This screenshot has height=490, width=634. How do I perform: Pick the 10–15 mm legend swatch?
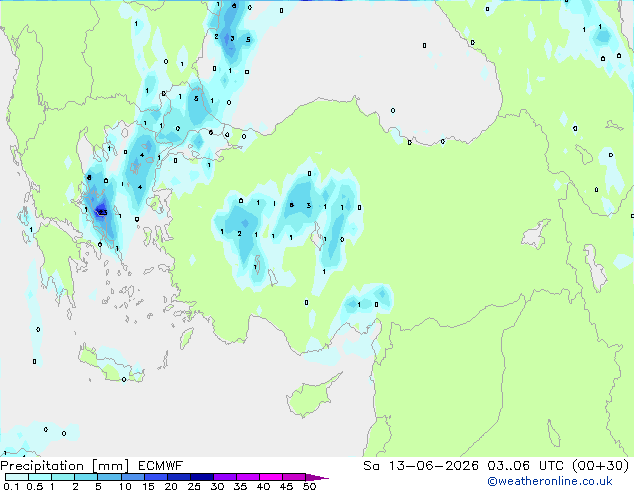pos(132,477)
